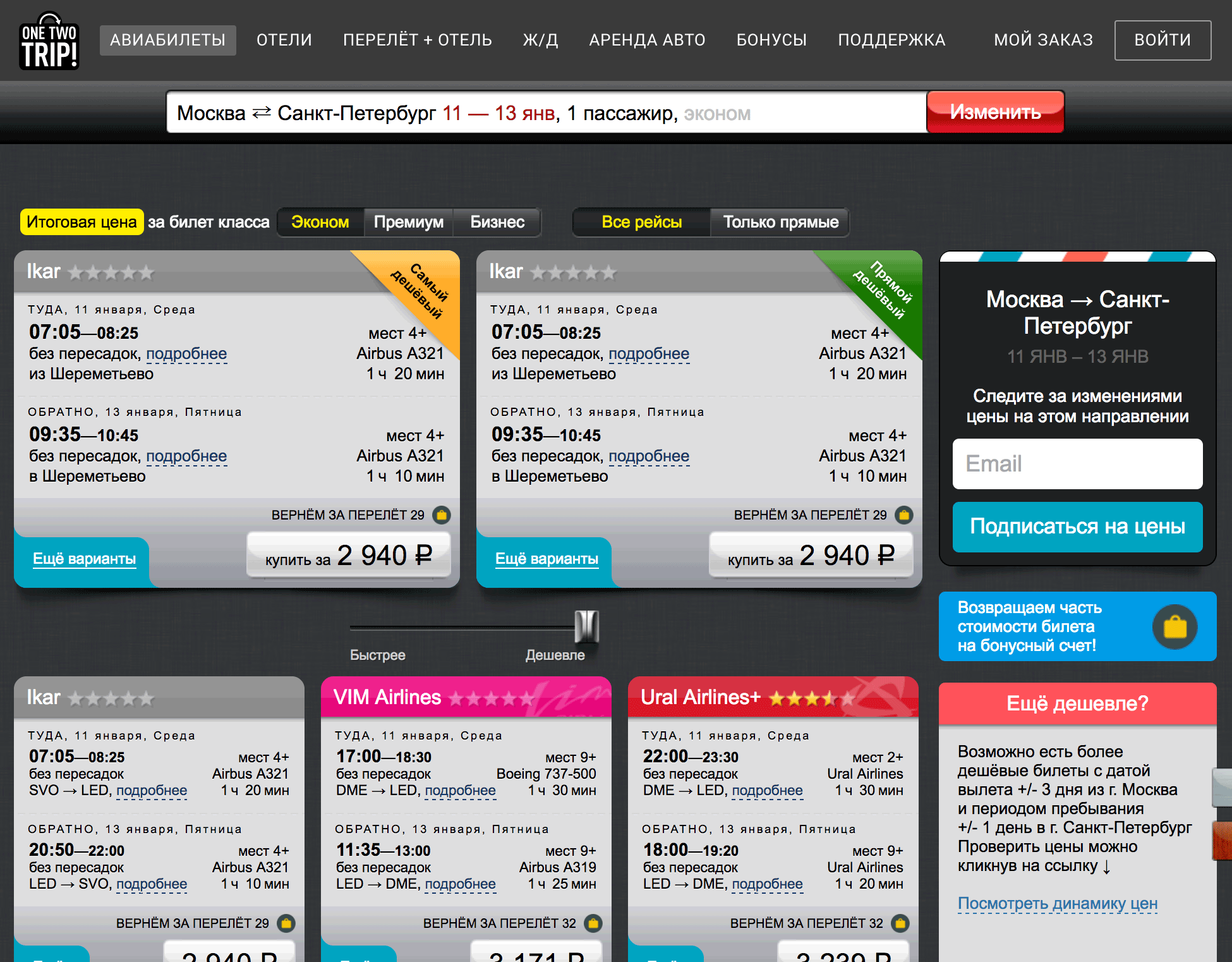The height and width of the screenshot is (962, 1232).
Task: Click the star rating of Ural Airlines+
Action: click(811, 698)
